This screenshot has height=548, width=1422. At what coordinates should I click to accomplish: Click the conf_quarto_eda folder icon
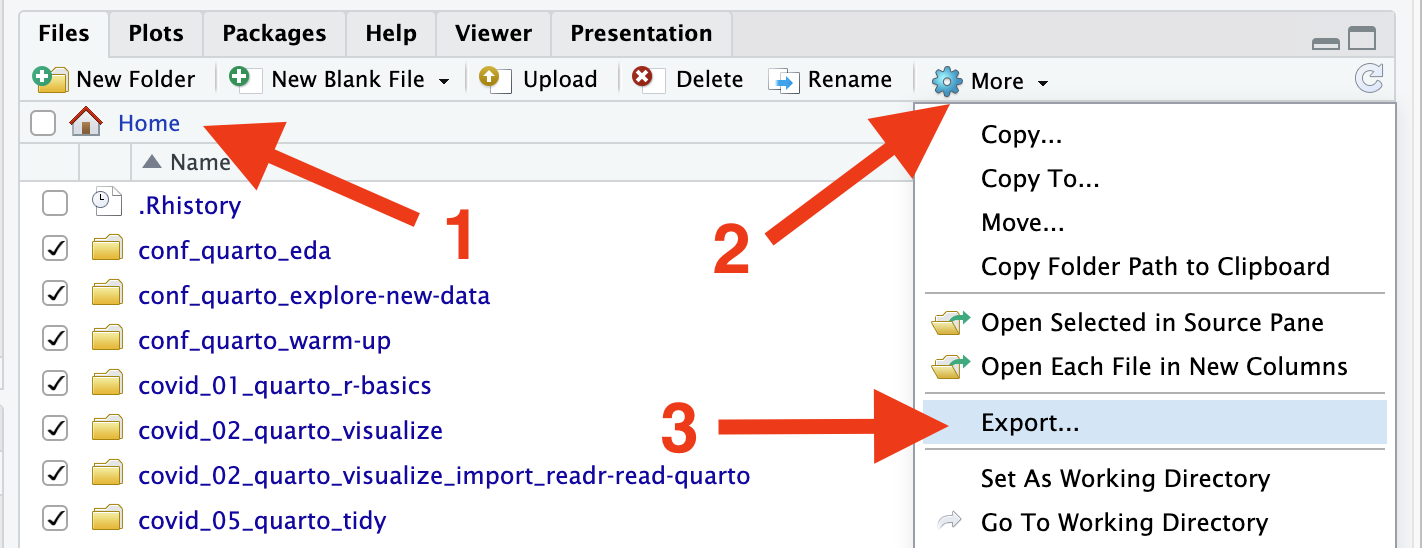point(106,249)
